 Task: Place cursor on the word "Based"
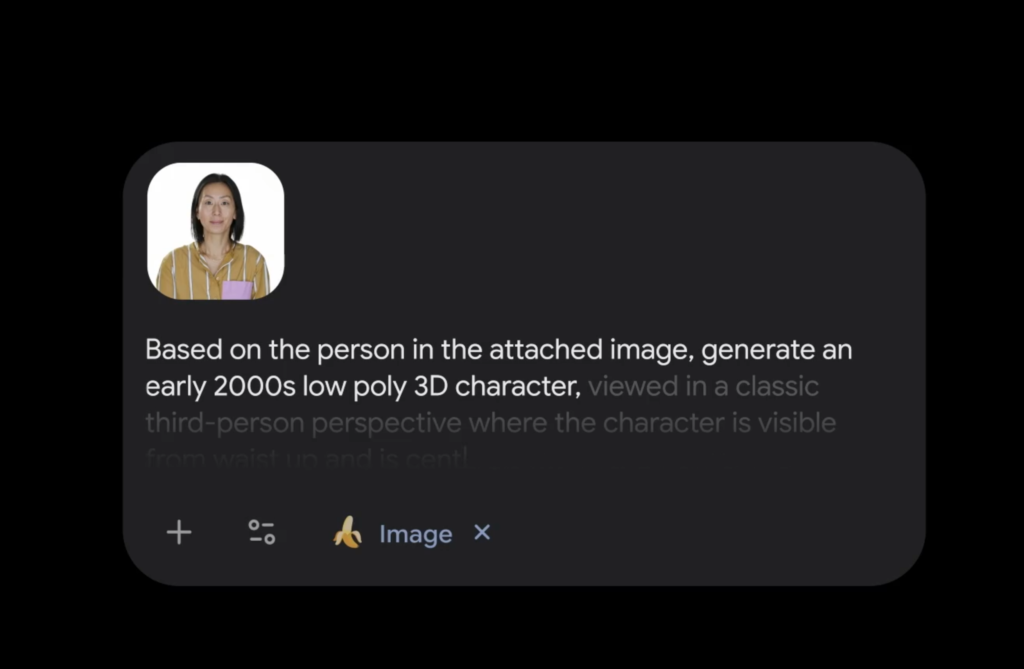[x=184, y=350]
